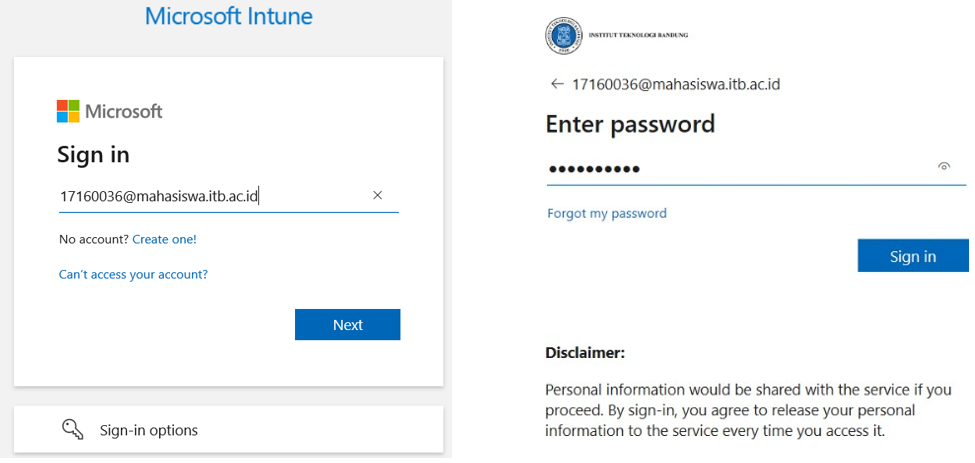Select the account email above Enter password
This screenshot has width=975, height=463.
675,84
